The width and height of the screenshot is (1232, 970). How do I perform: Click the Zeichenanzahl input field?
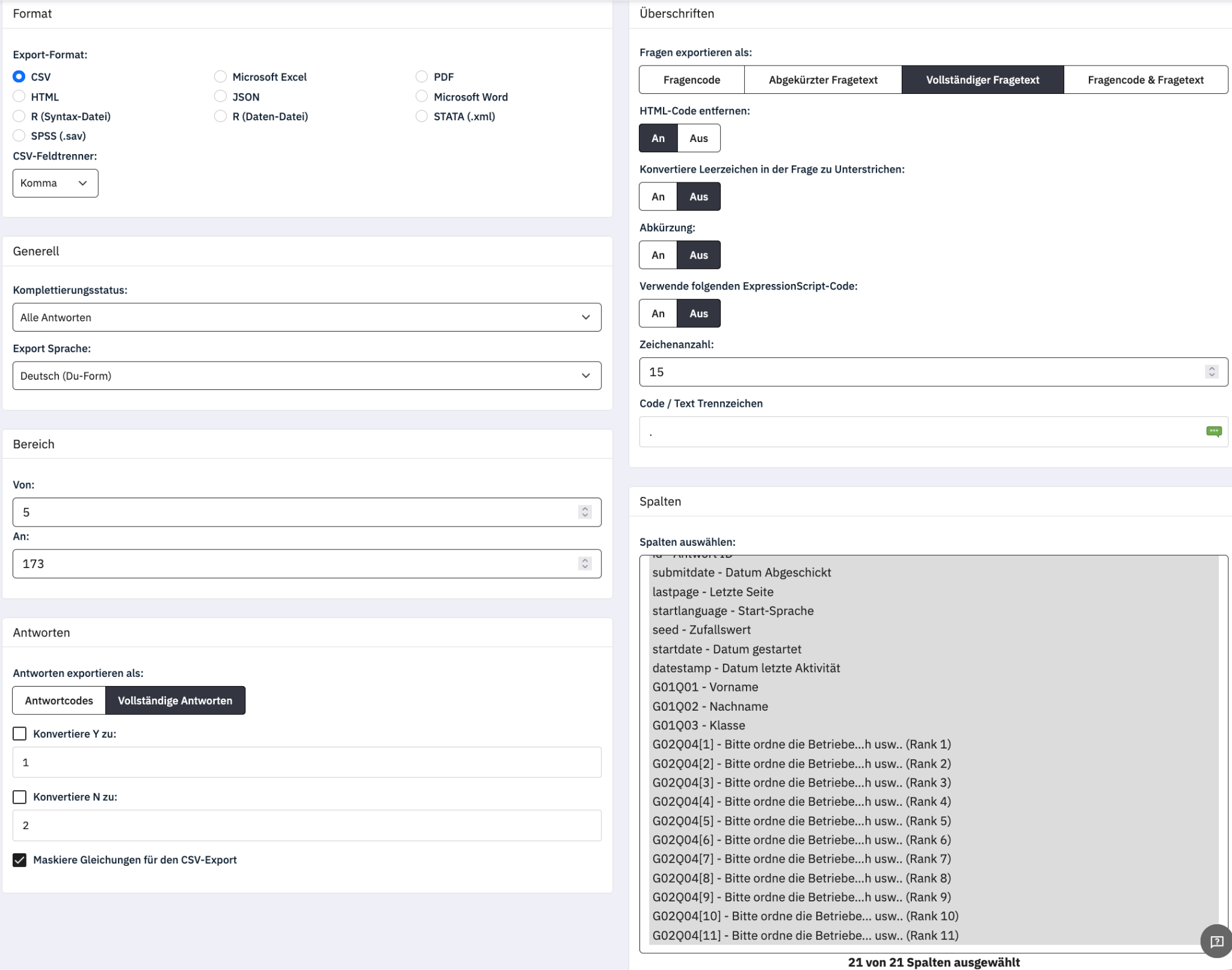click(934, 372)
